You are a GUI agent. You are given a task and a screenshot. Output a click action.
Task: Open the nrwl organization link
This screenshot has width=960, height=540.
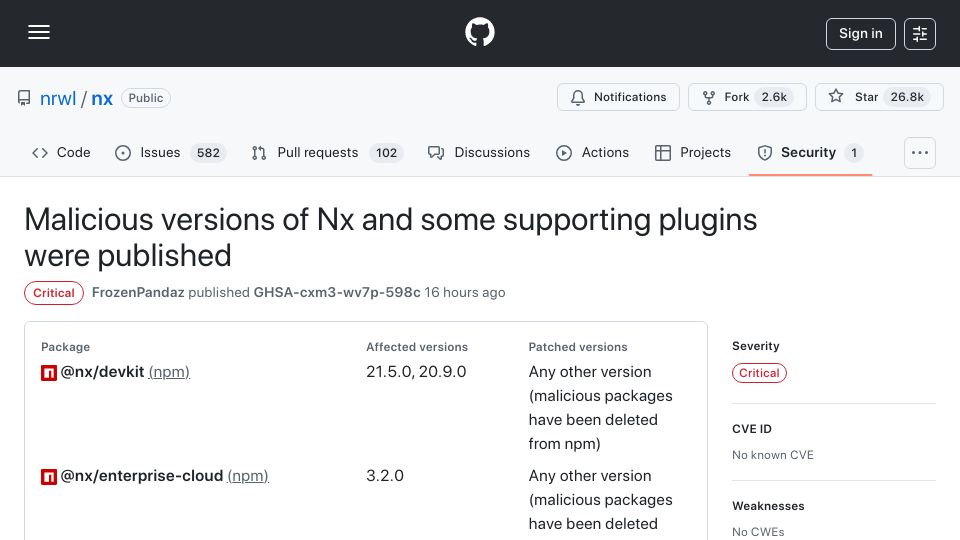(x=58, y=98)
